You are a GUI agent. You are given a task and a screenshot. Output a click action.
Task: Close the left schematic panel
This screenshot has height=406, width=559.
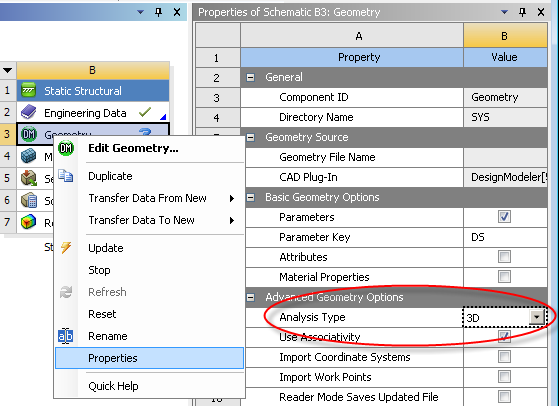click(x=177, y=12)
